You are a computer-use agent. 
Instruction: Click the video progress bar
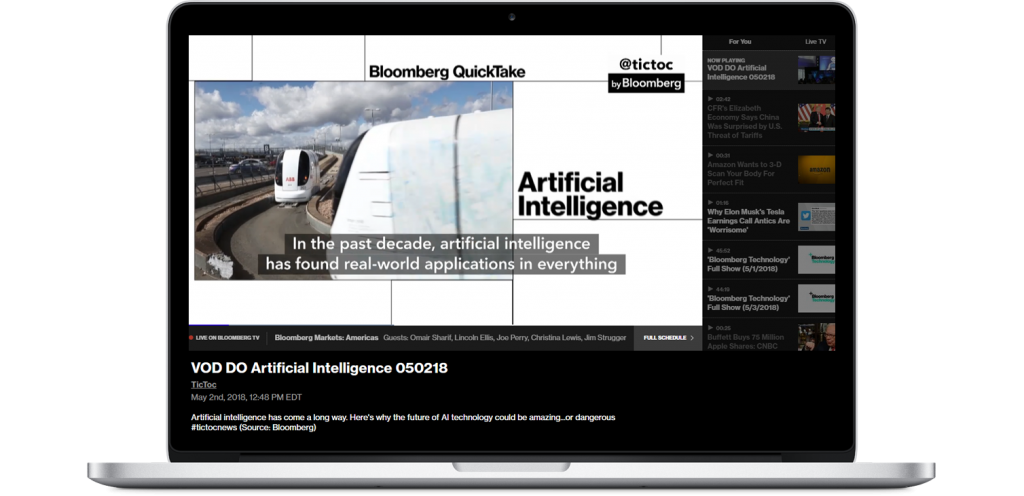tap(445, 325)
